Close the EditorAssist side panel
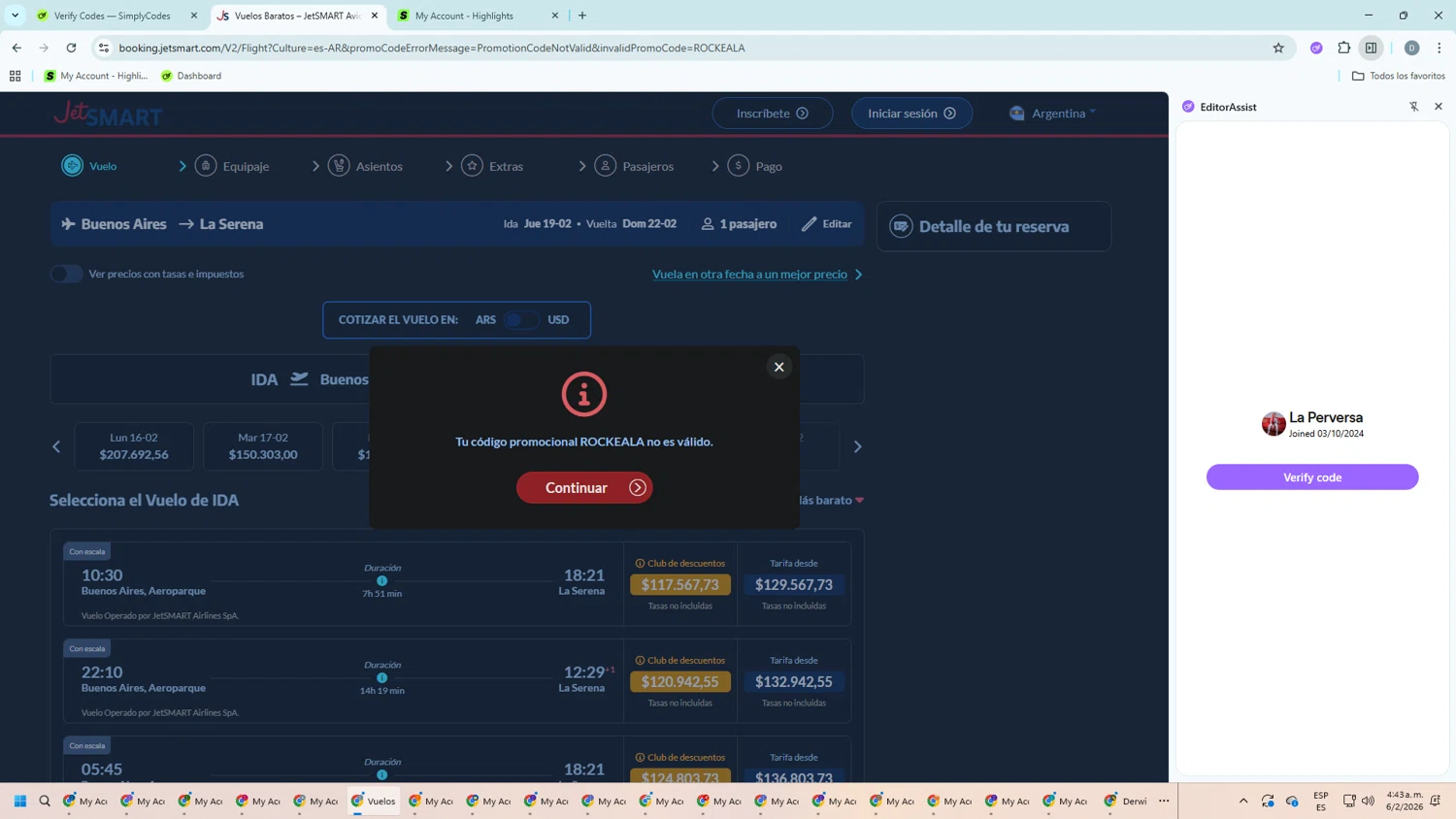The height and width of the screenshot is (819, 1456). click(1439, 107)
